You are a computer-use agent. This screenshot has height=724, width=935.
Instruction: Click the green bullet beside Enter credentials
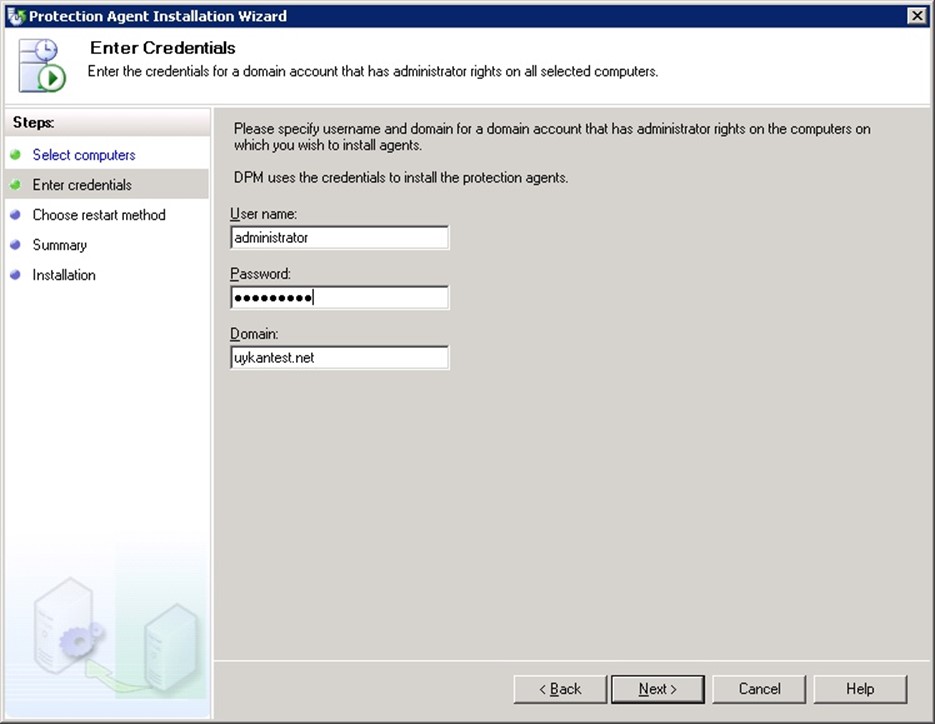[15, 185]
